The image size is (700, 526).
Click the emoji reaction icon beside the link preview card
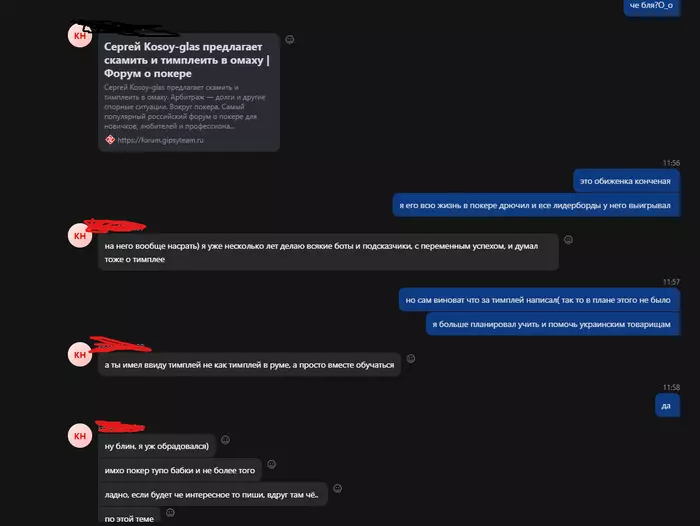pos(289,40)
